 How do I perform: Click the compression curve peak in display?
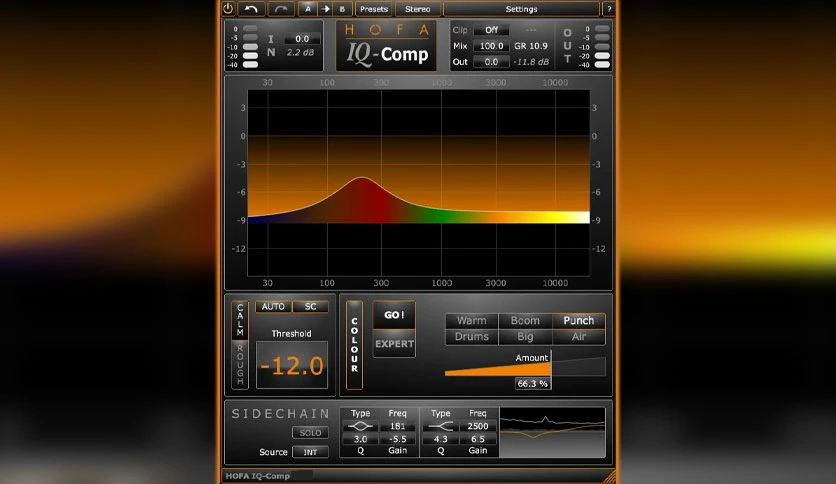click(x=363, y=178)
